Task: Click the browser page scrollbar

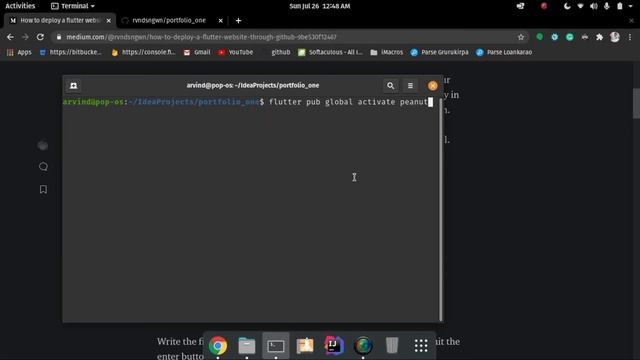Action: (636, 103)
